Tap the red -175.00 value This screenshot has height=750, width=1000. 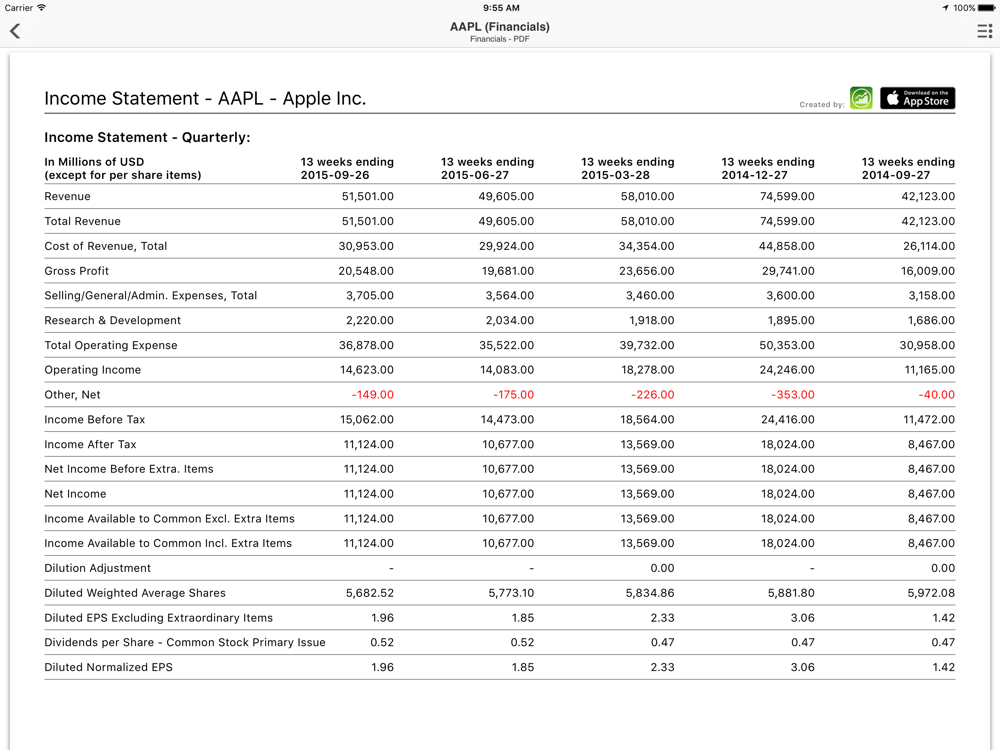[x=513, y=395]
